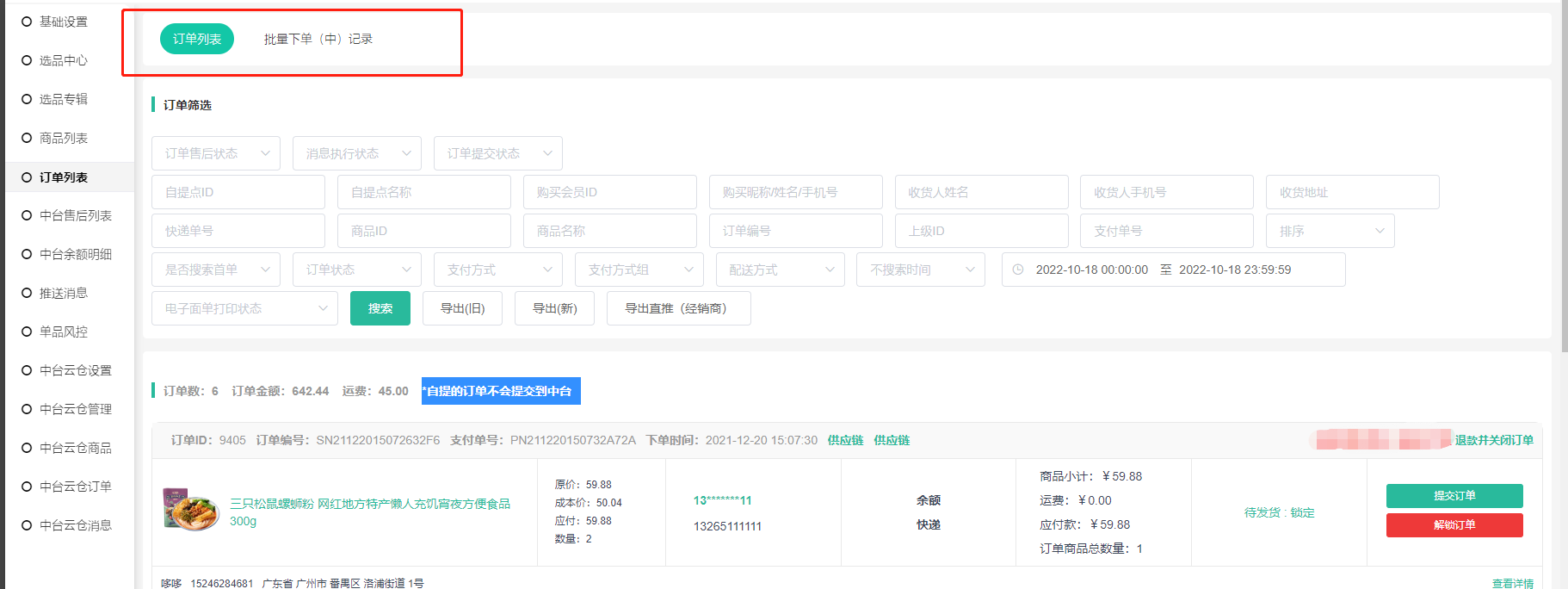Focus the 收货人手机号 input field
Viewport: 1568px width, 589px height.
1166,192
